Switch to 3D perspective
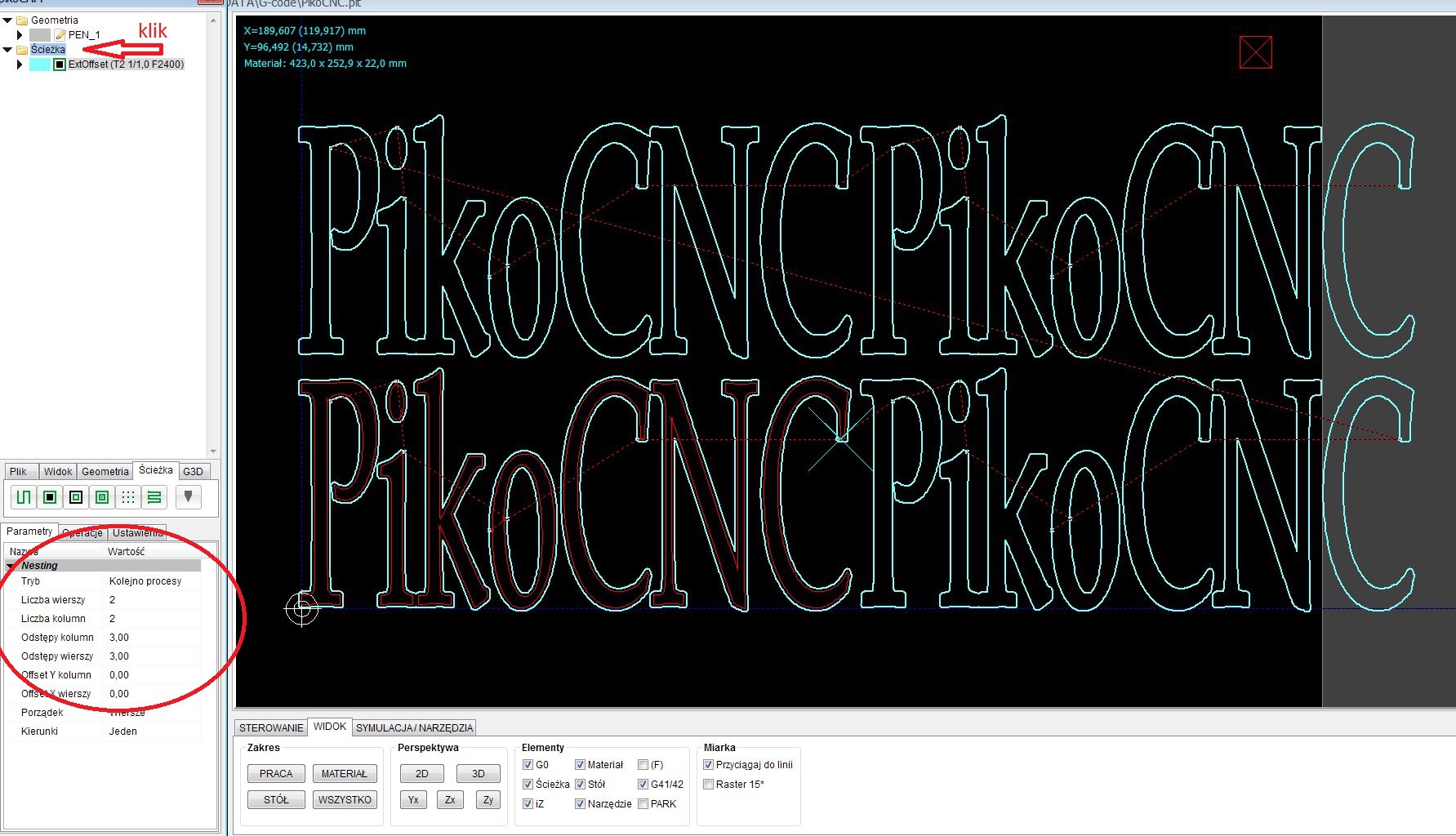Viewport: 1456px width, 836px height. click(x=479, y=774)
